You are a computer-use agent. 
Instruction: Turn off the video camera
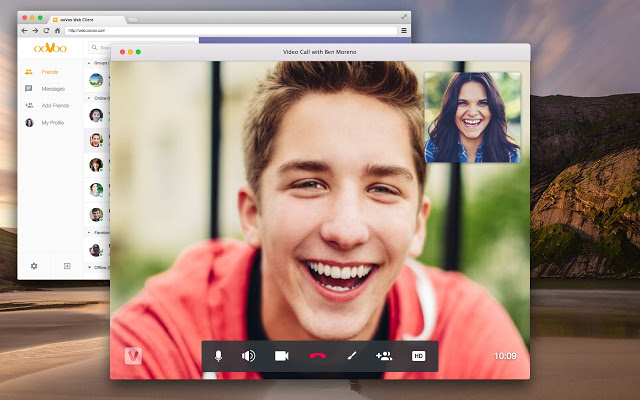282,356
